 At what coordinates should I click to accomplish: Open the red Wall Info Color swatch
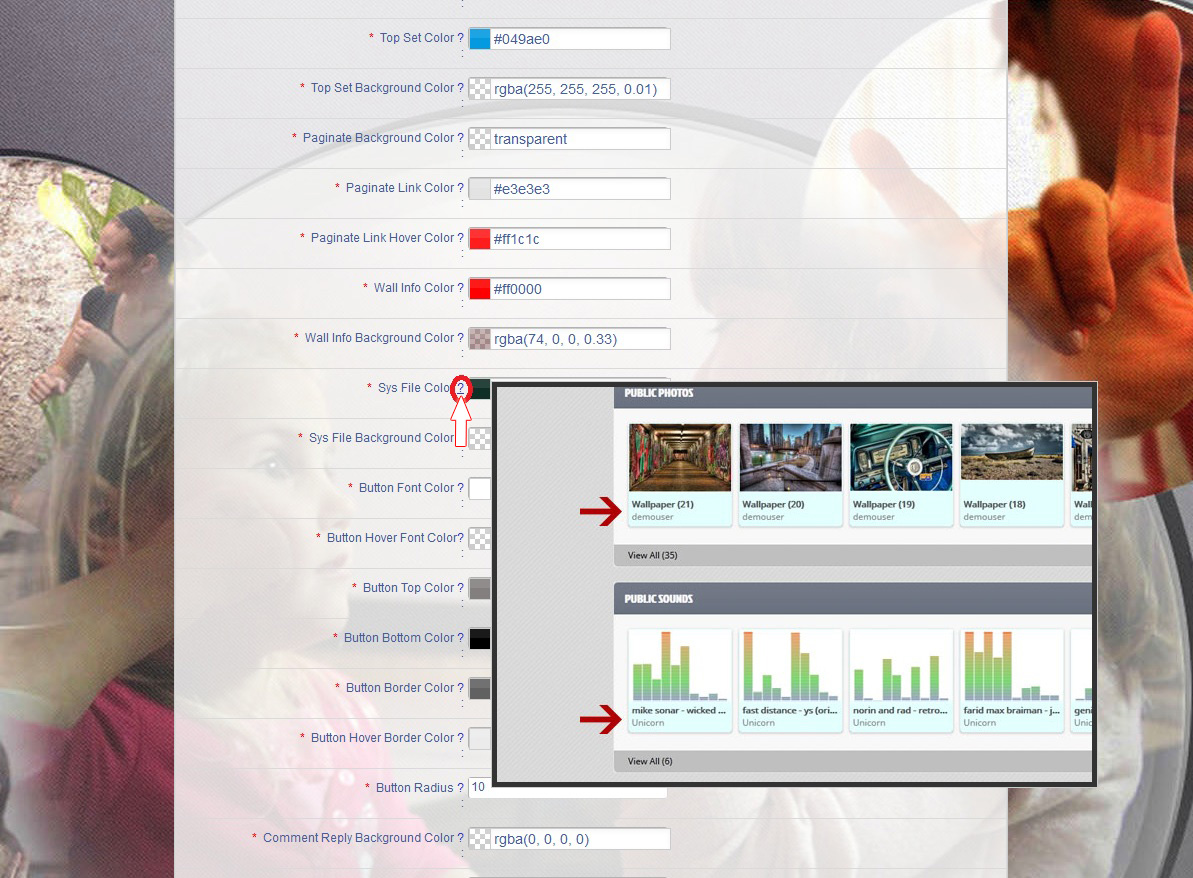(x=480, y=289)
